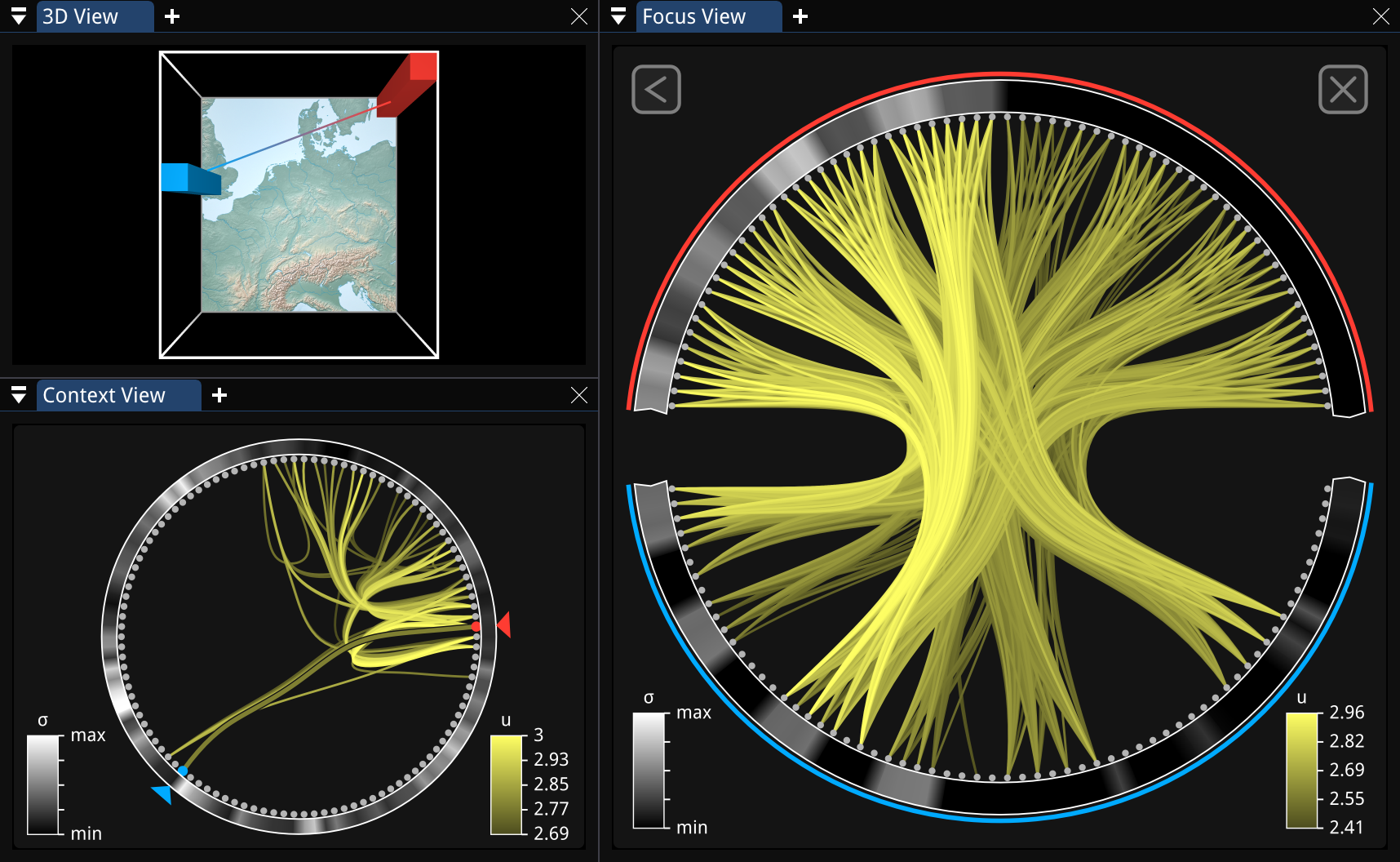Click the yellow u color legend in Focus View
The height and width of the screenshot is (862, 1400).
pyautogui.click(x=1303, y=771)
